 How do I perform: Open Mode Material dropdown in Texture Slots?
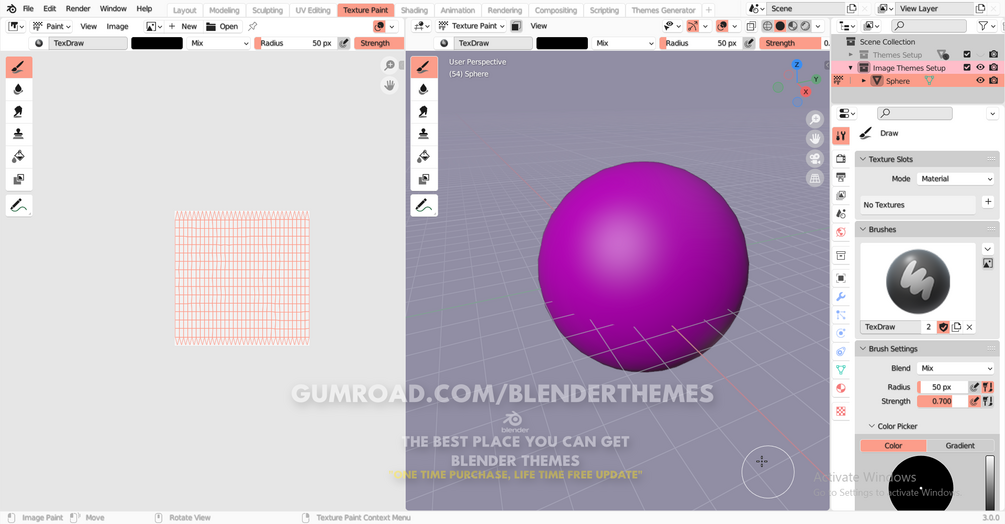click(955, 179)
